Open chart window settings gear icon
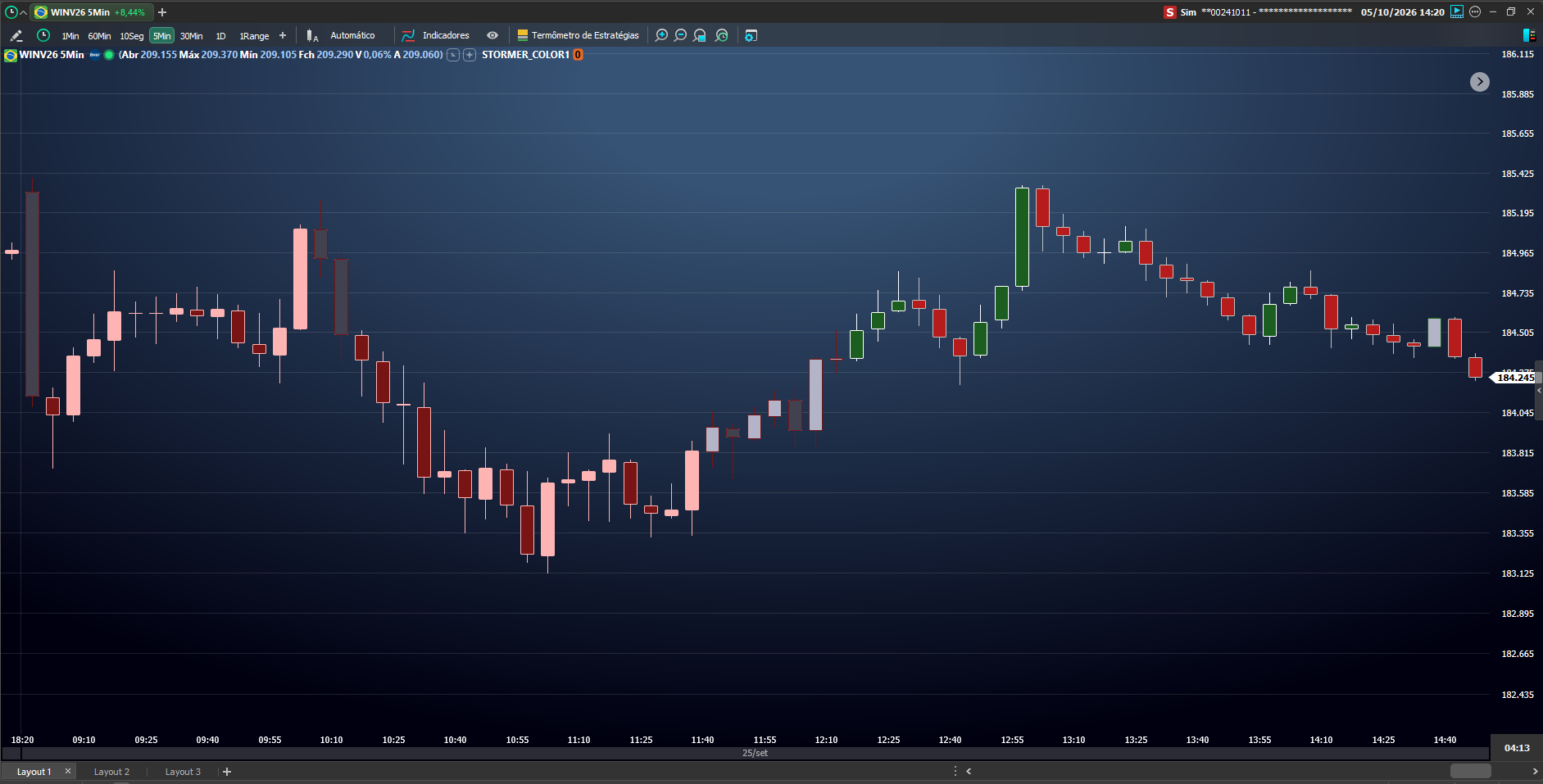The height and width of the screenshot is (784, 1543). tap(751, 35)
